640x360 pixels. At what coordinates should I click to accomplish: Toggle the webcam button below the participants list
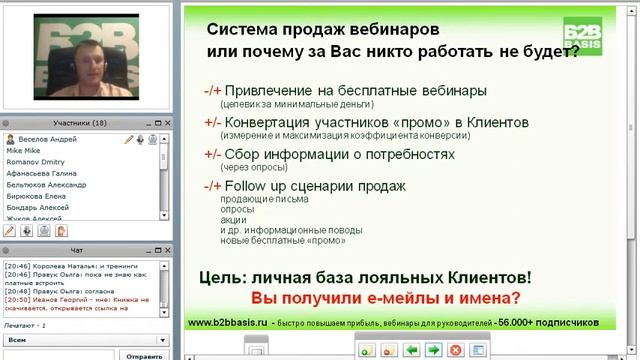point(44,231)
